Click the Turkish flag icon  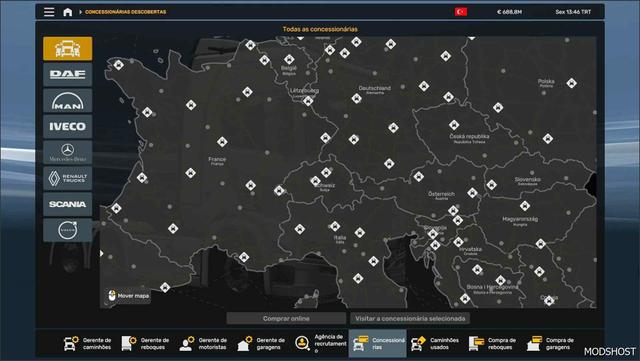[x=461, y=12]
